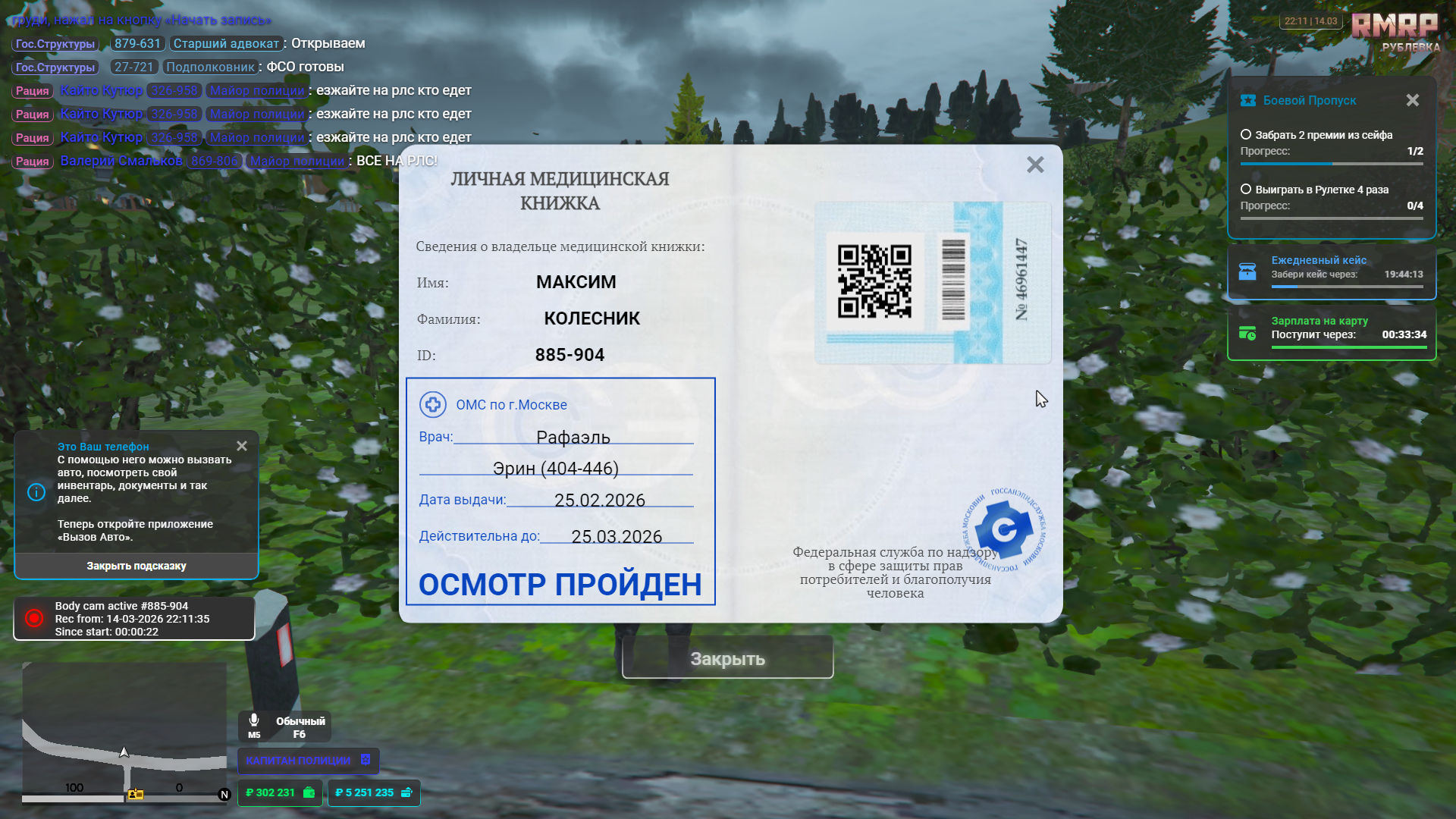This screenshot has width=1456, height=819.
Task: Click the QR code on the medical book
Action: pyautogui.click(x=874, y=281)
